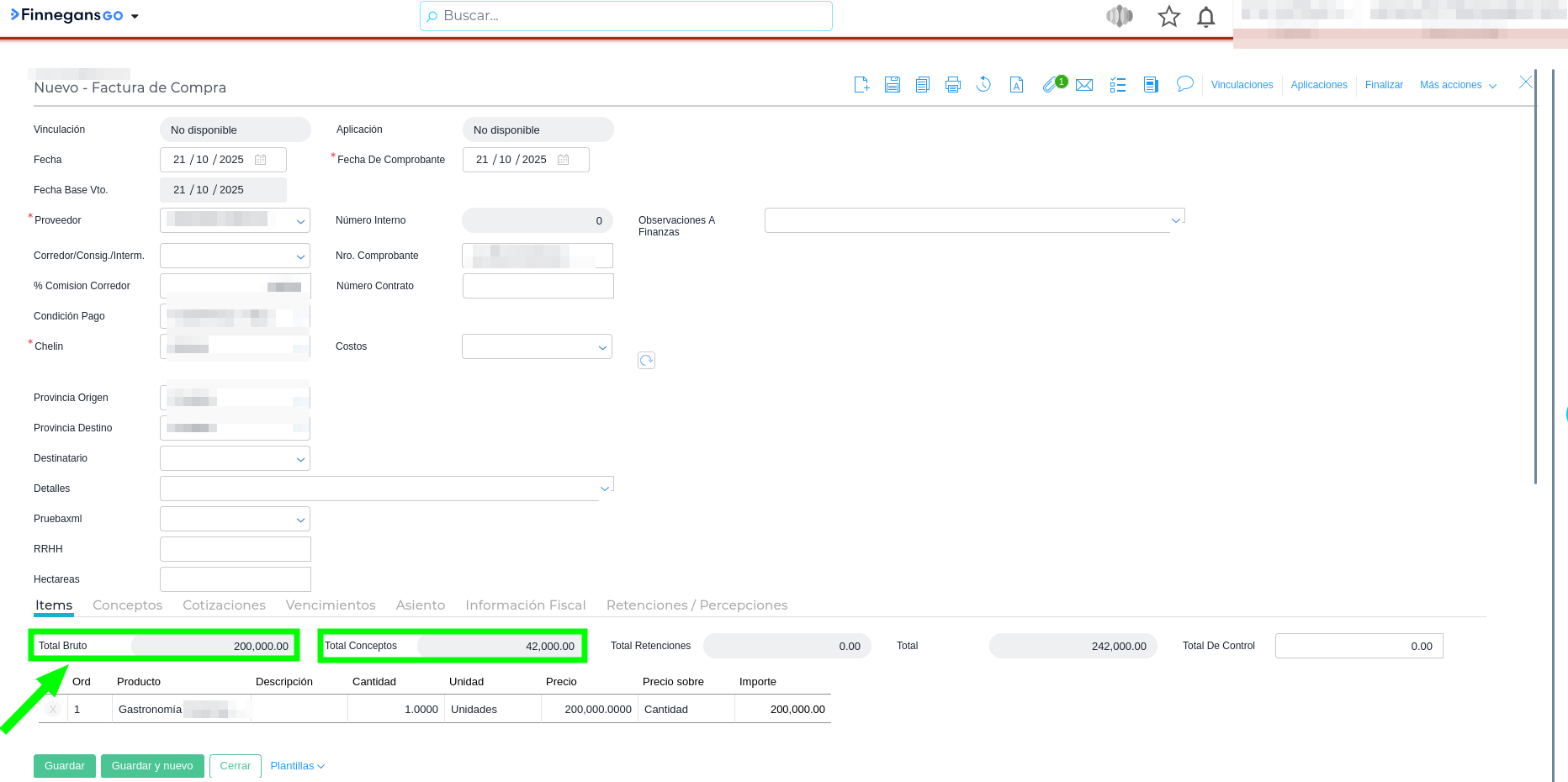Mark page as favorite with star icon

tap(1169, 17)
